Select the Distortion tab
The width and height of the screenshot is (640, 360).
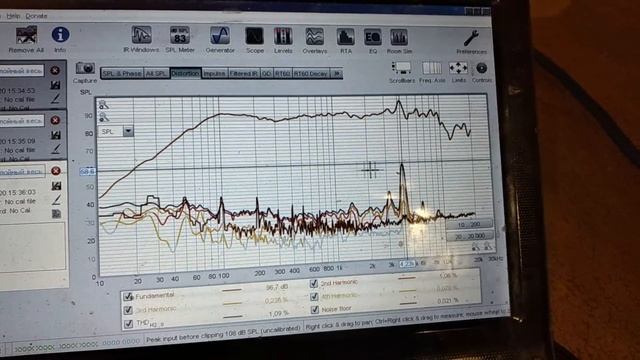[x=186, y=73]
